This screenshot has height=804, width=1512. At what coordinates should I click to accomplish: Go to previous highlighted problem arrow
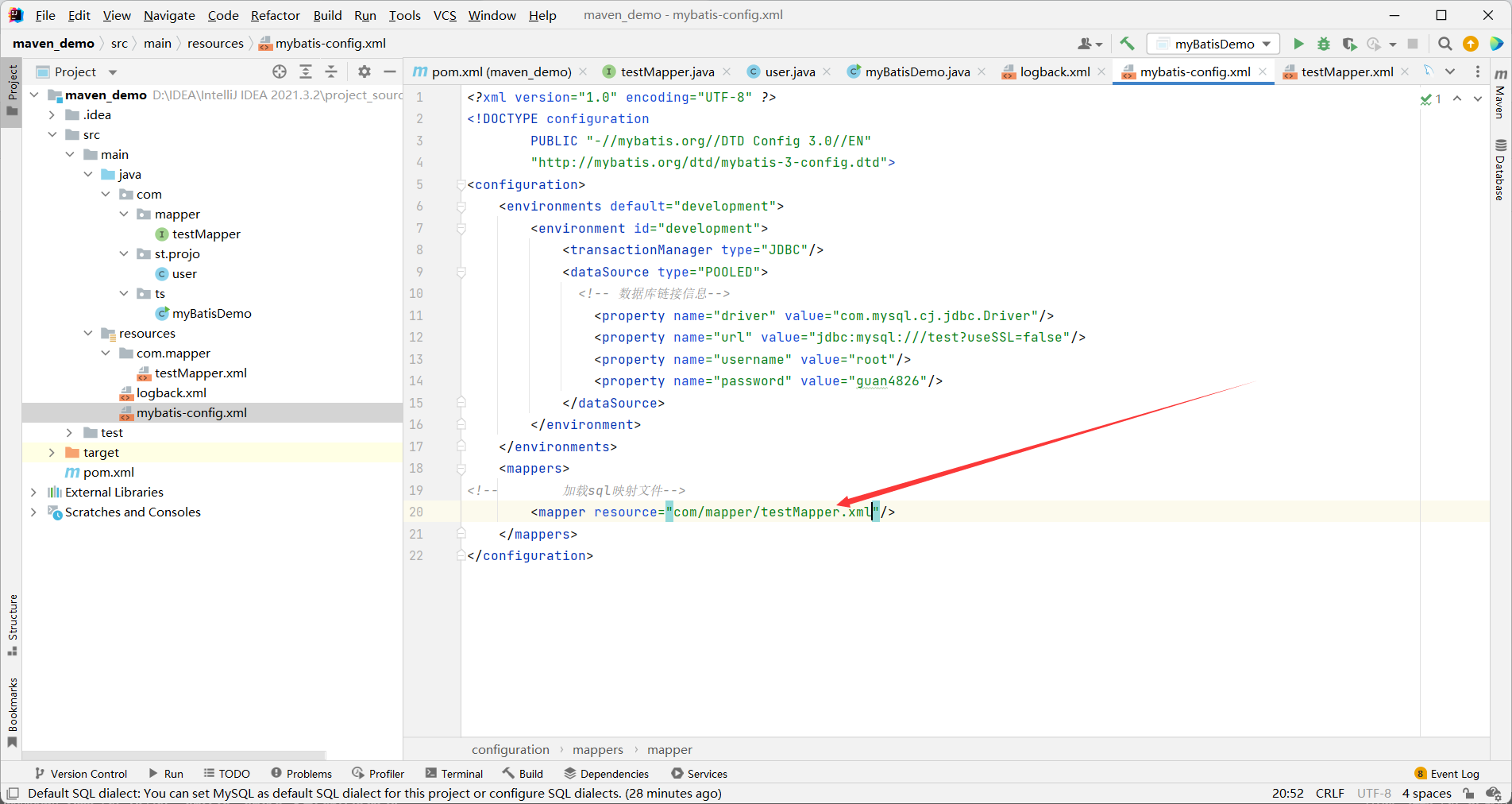1457,99
